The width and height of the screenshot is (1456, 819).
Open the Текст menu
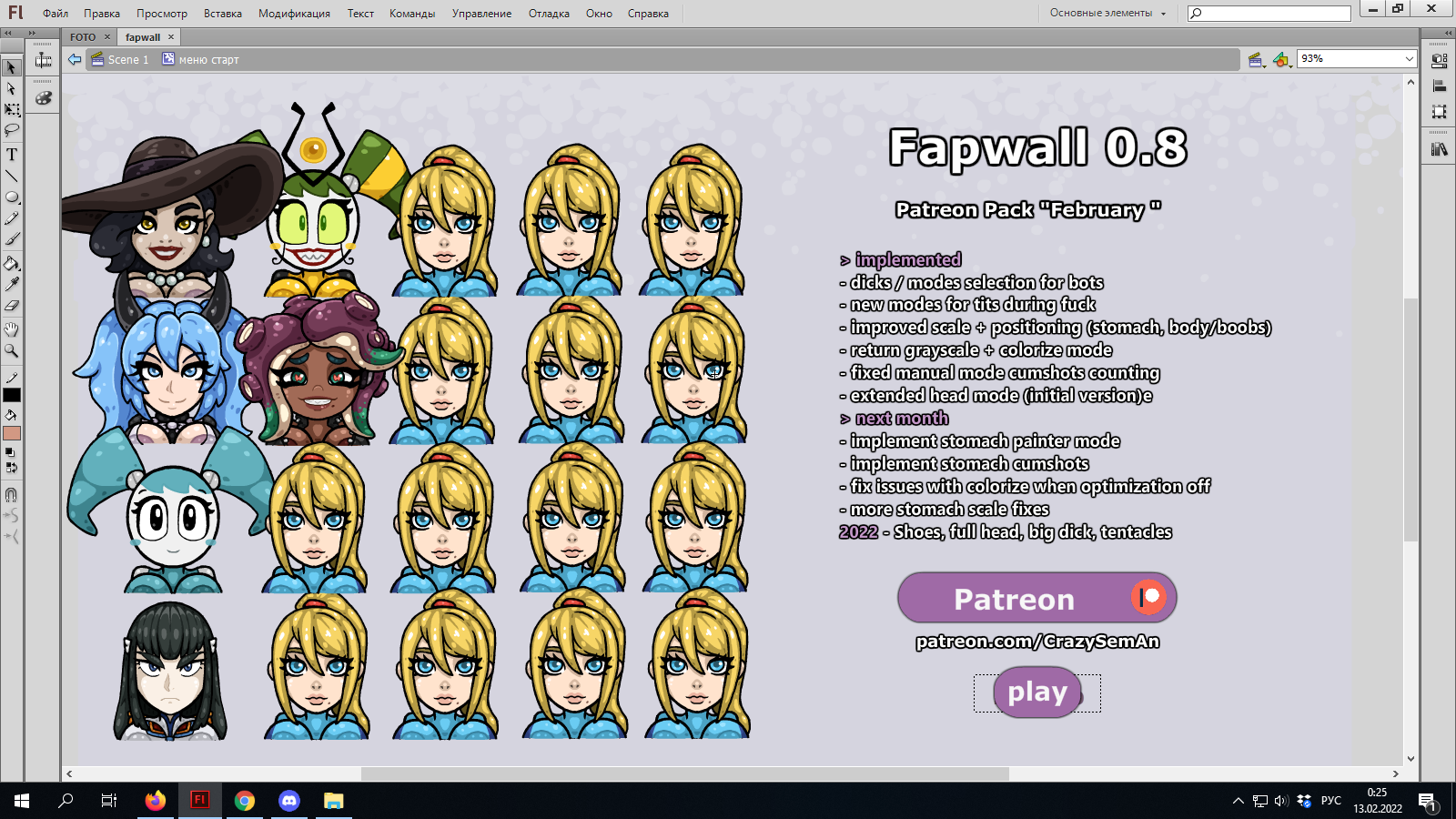pyautogui.click(x=360, y=14)
